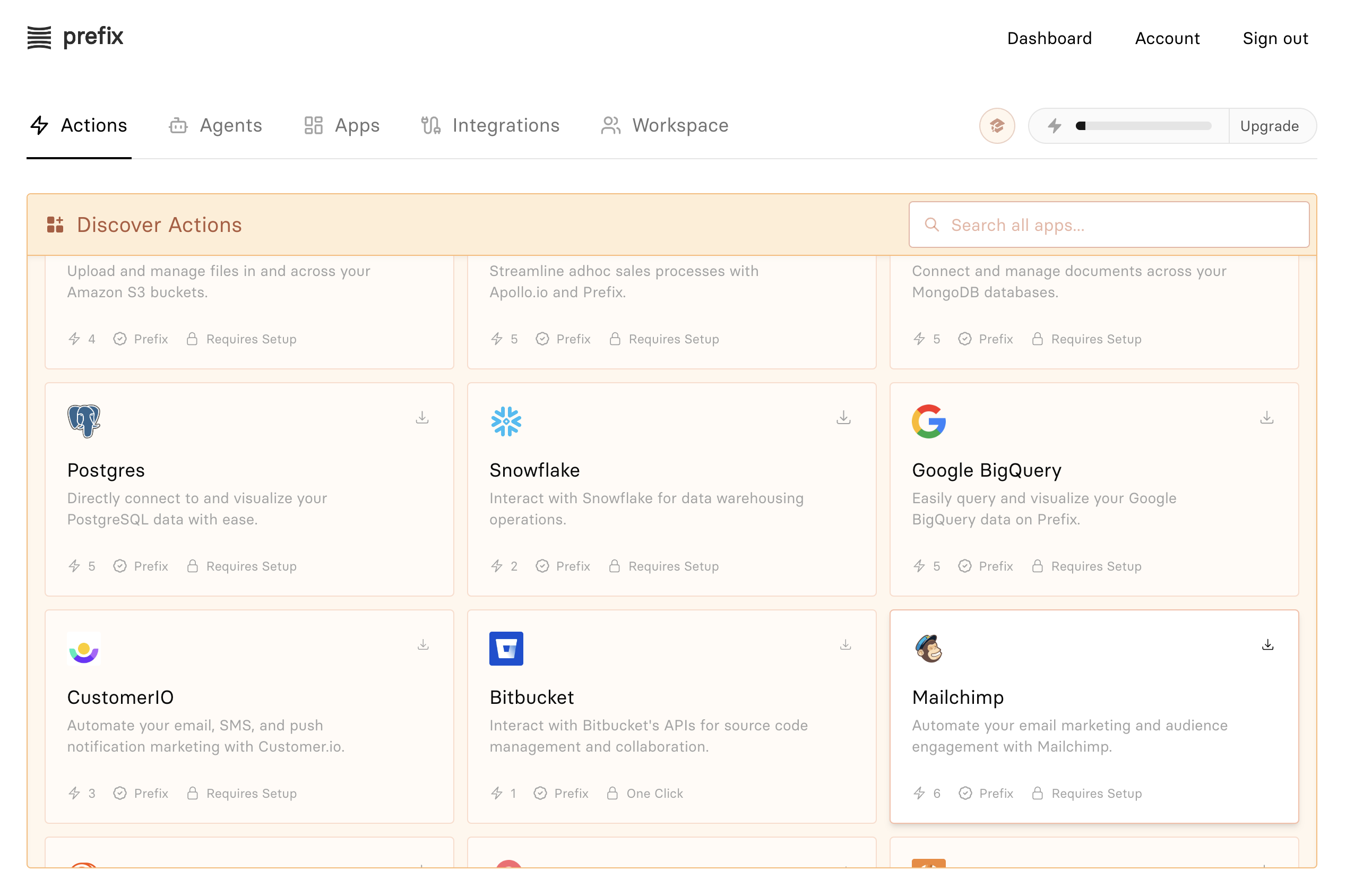This screenshot has height=896, width=1346.
Task: Open the Postgres elephant logo
Action: 84,421
